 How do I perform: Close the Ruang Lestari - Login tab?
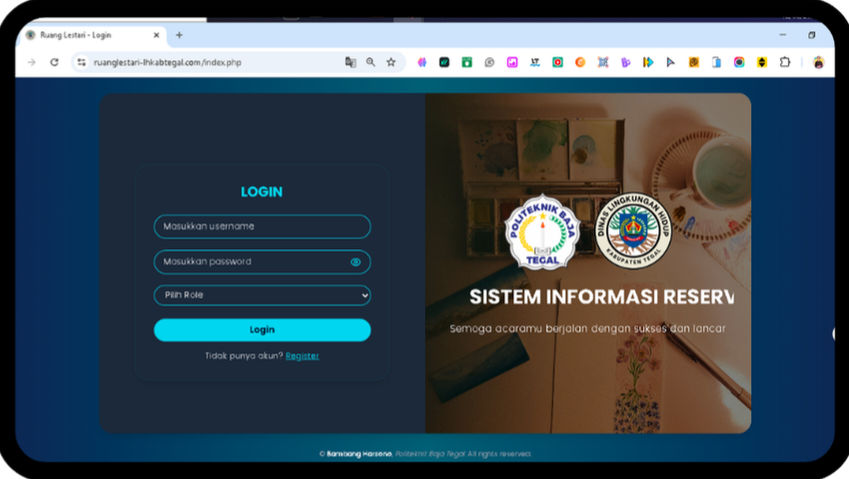tap(156, 35)
